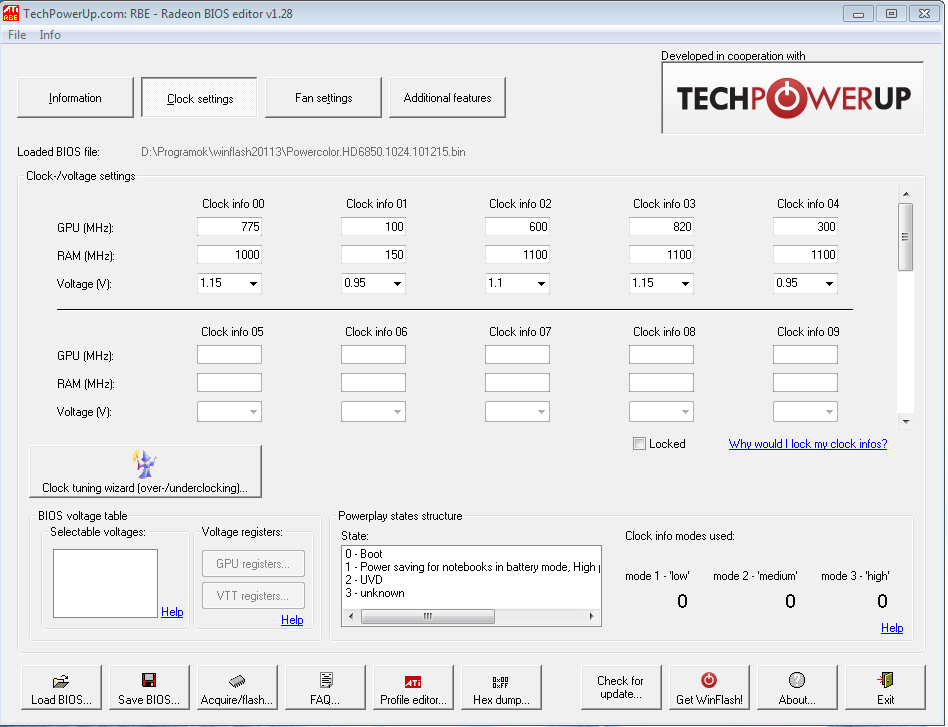
Task: Click Get WinFlash power icon button
Action: click(x=709, y=687)
